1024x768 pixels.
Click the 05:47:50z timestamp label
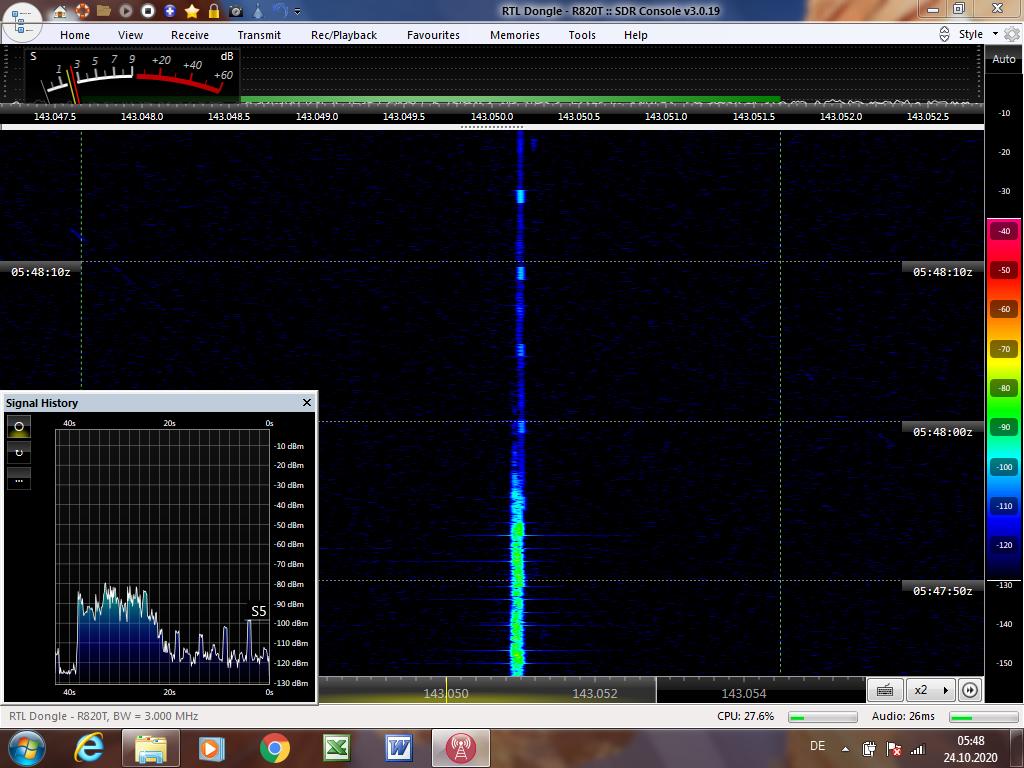942,591
